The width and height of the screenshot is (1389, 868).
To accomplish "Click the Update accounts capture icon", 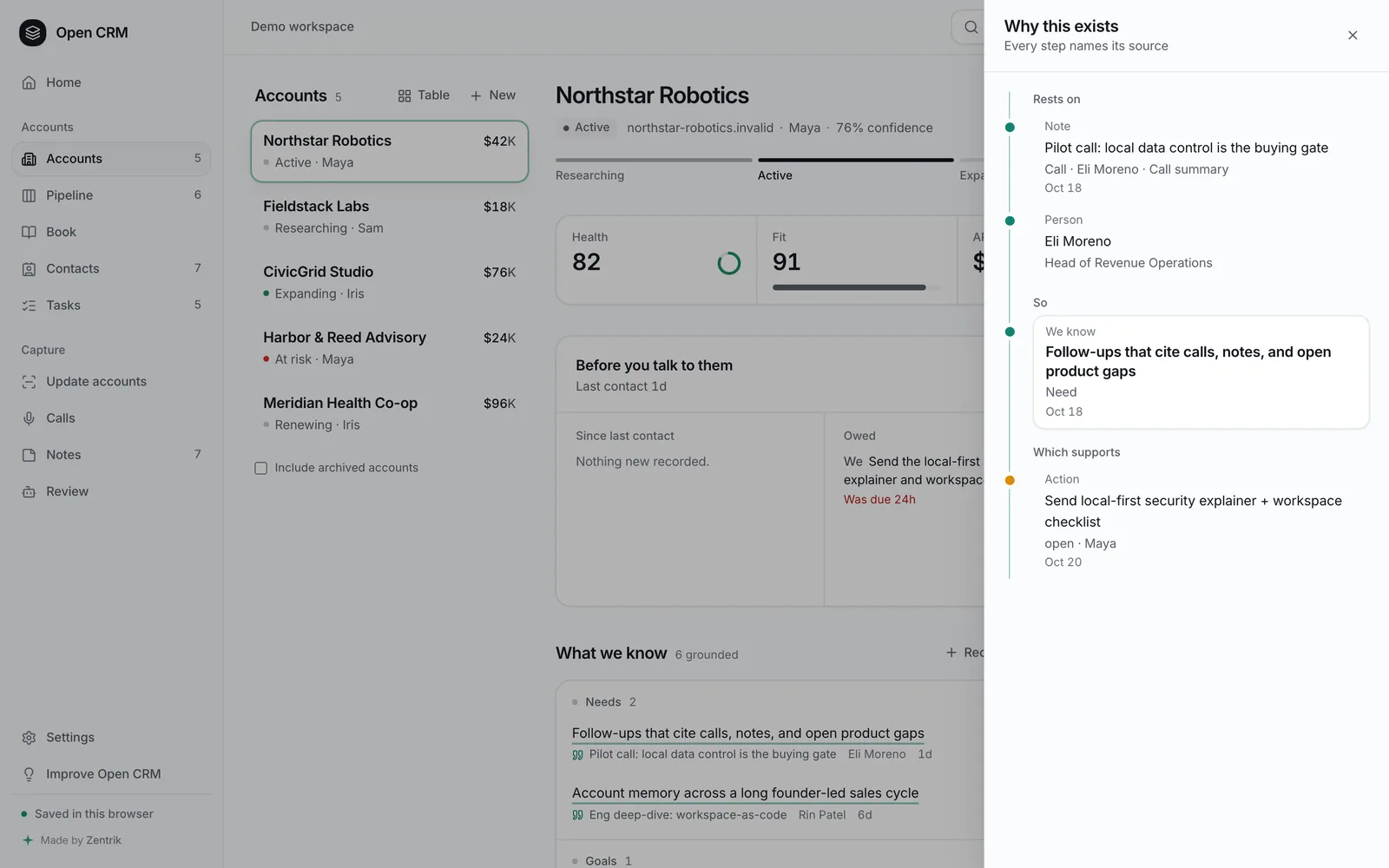I will (x=29, y=382).
